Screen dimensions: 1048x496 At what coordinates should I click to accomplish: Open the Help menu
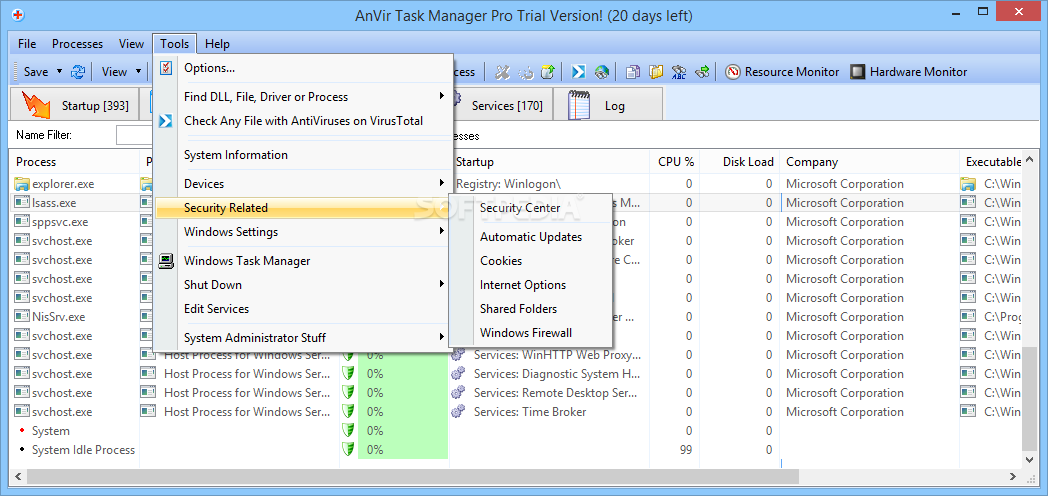pos(217,44)
